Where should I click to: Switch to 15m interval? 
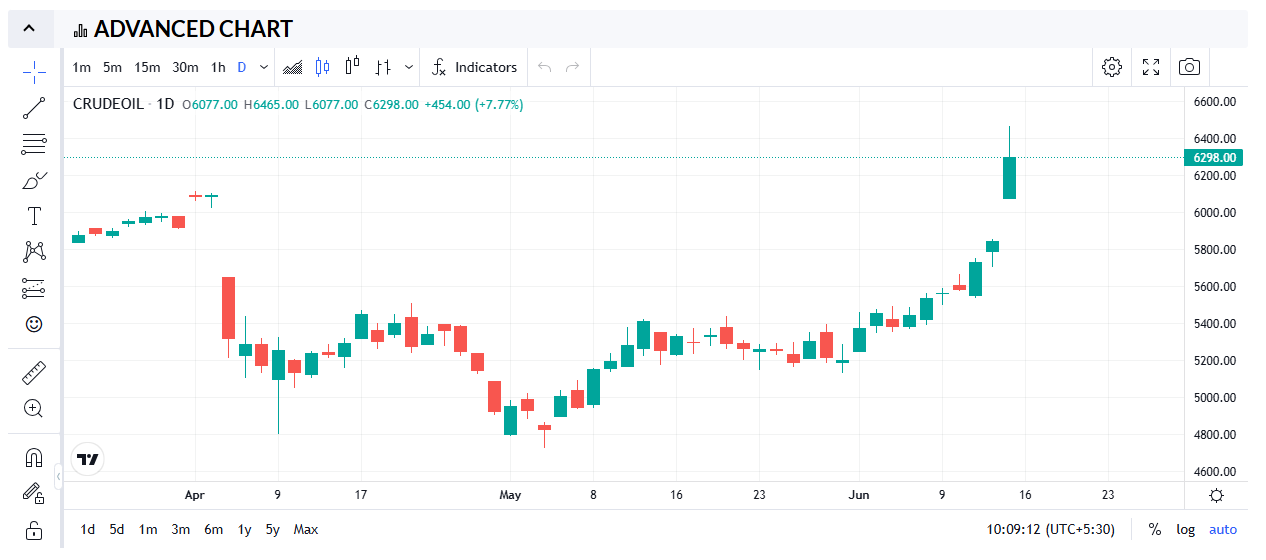tap(147, 67)
